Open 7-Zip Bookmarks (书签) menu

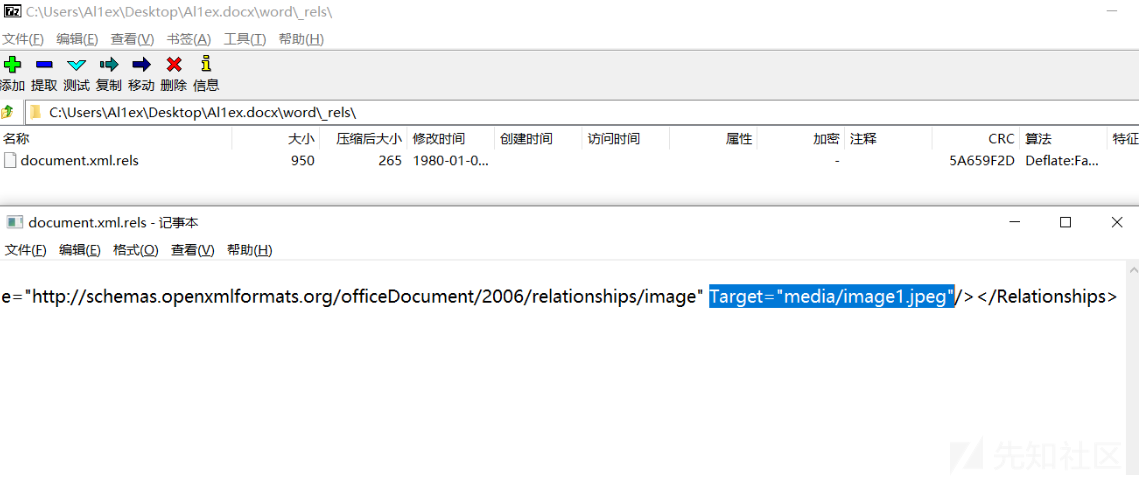(188, 39)
